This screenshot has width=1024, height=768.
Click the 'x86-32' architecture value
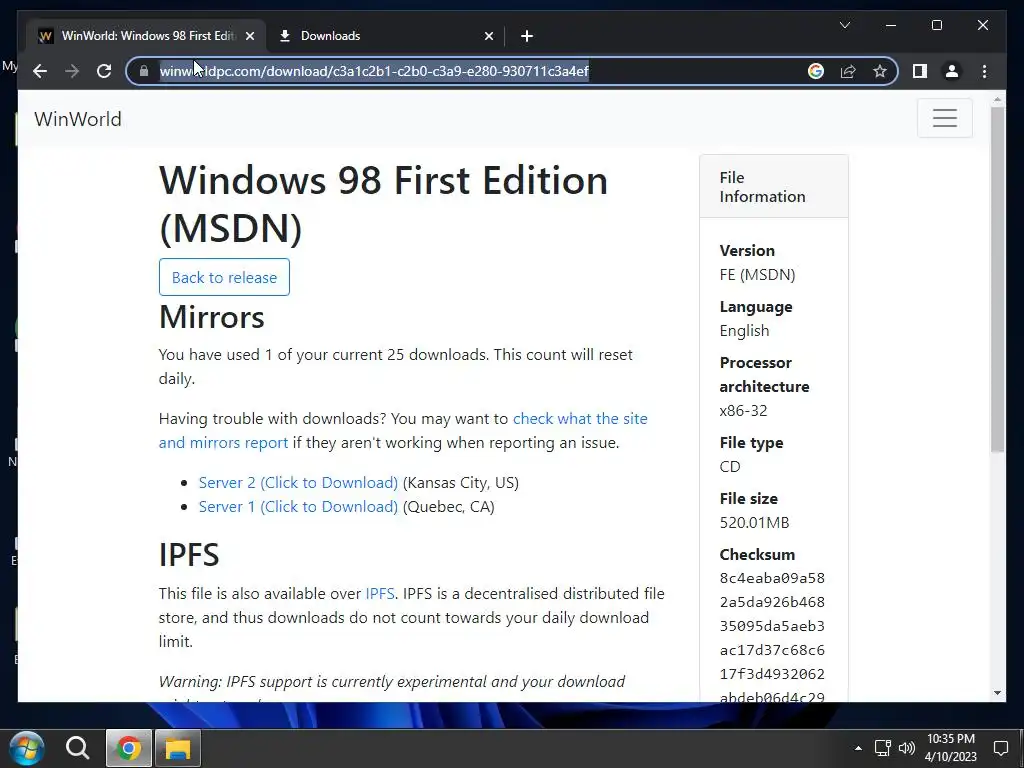(743, 411)
